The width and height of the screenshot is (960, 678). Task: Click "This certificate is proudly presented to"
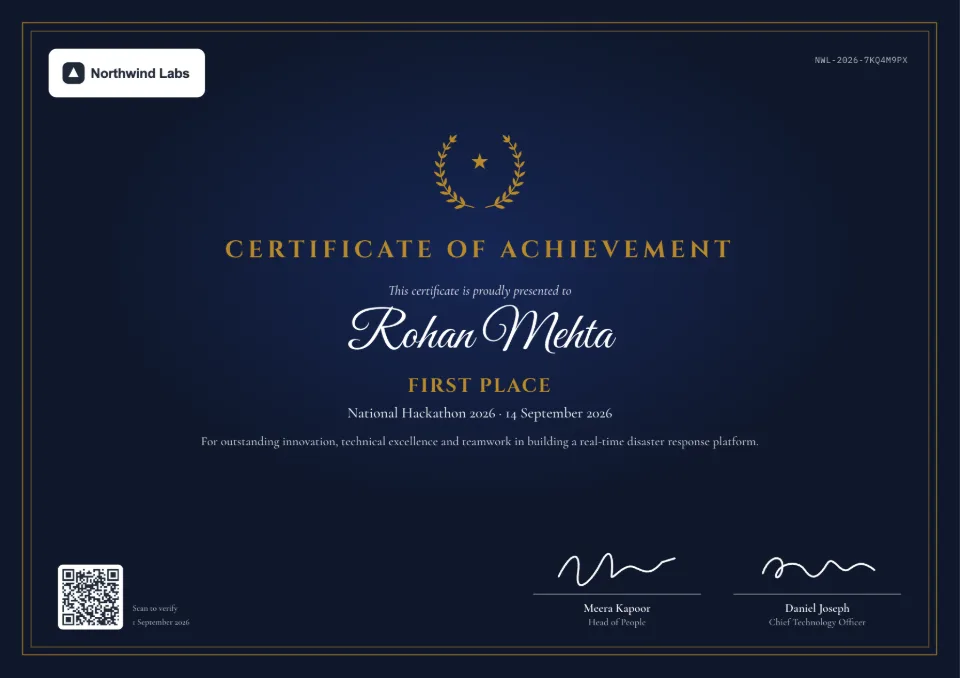click(x=479, y=290)
